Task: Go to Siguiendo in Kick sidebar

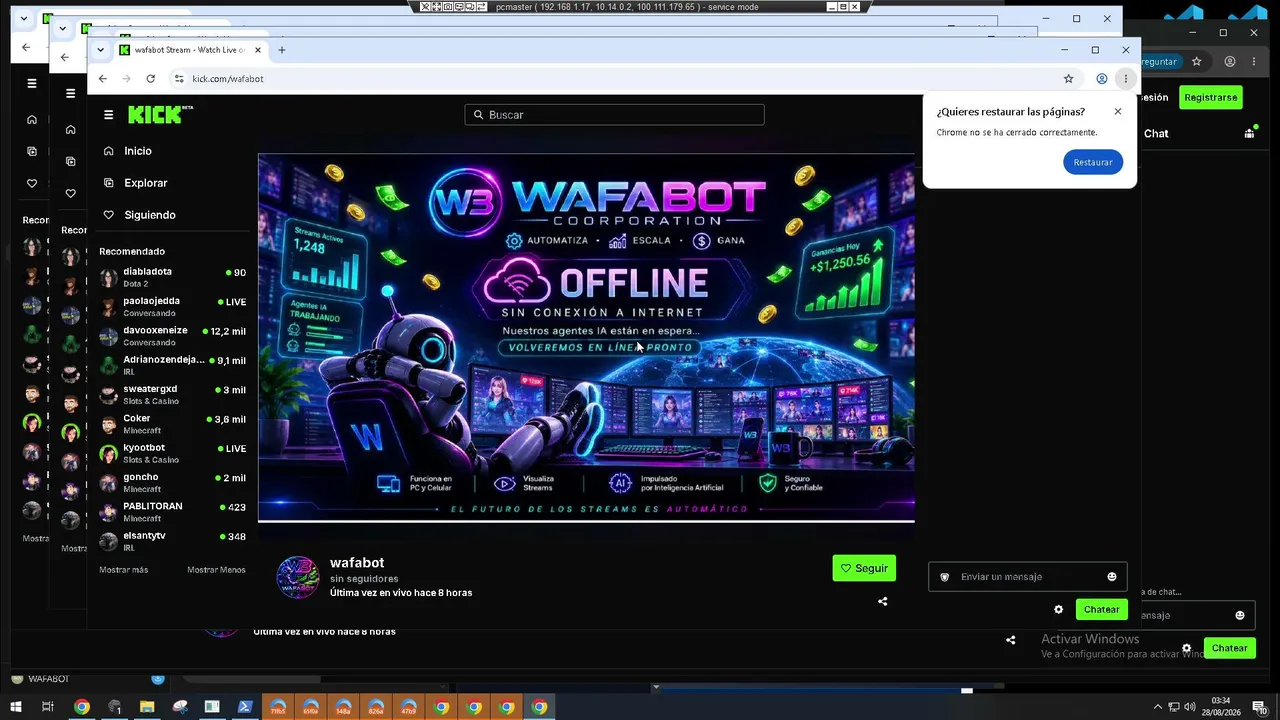Action: [x=150, y=215]
